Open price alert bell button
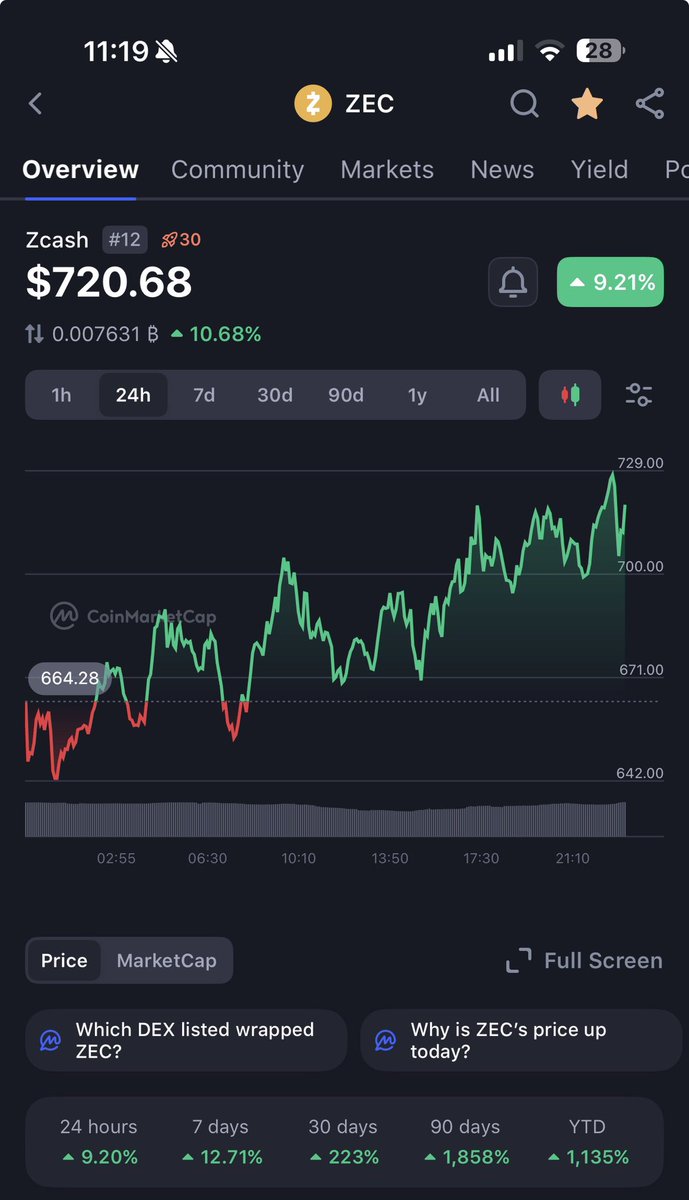689x1200 pixels. coord(513,283)
